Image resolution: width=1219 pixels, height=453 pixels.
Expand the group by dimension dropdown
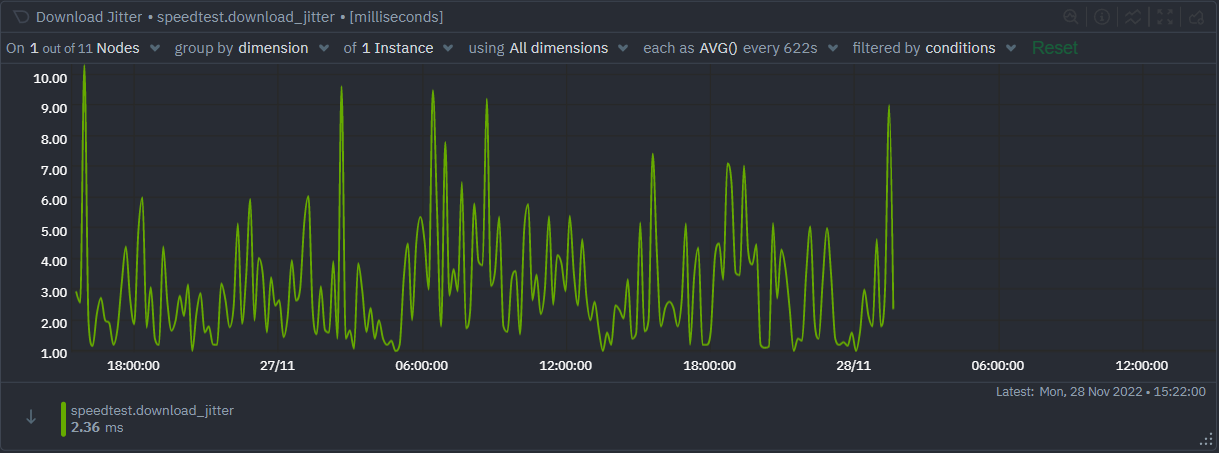[x=253, y=48]
